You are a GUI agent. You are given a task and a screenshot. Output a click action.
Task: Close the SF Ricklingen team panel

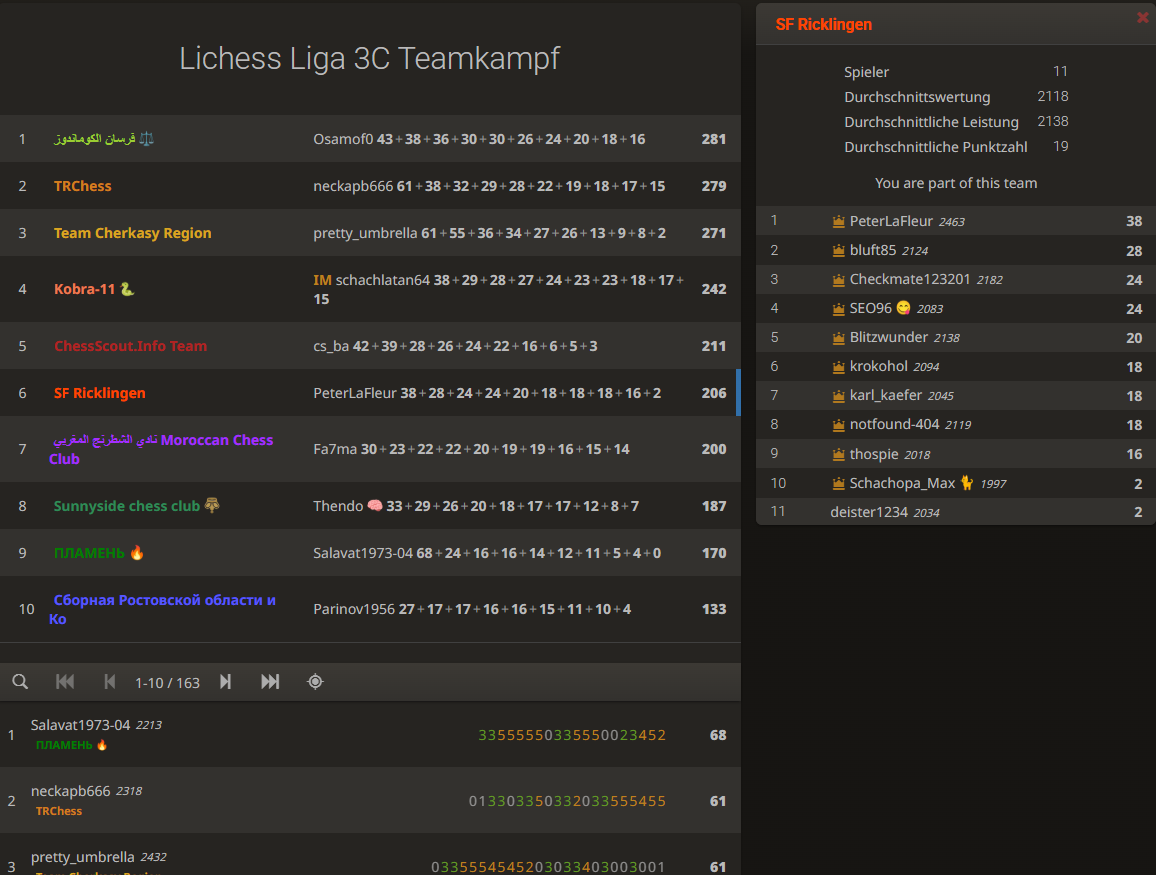pyautogui.click(x=1142, y=17)
